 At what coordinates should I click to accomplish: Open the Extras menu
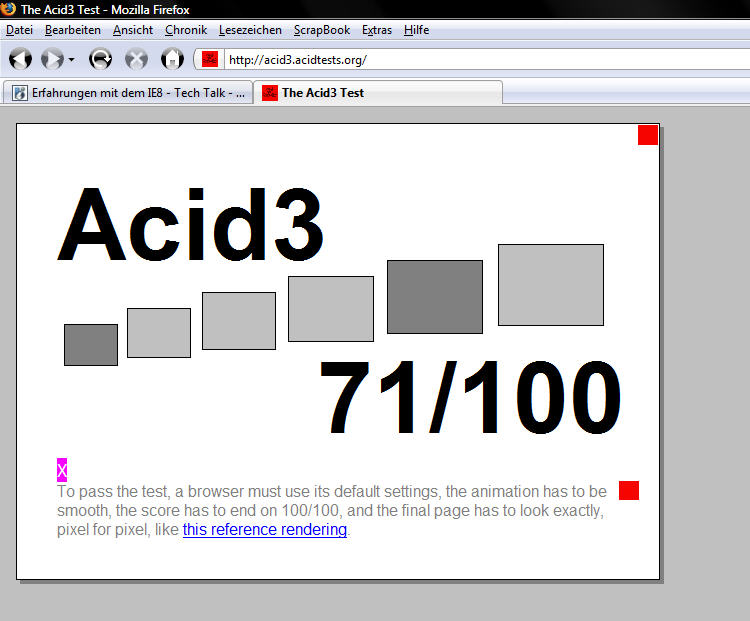coord(377,30)
